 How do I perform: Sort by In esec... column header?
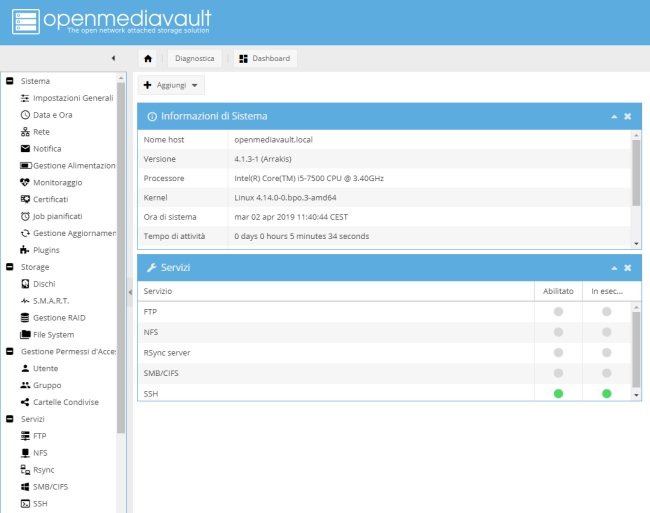[607, 291]
